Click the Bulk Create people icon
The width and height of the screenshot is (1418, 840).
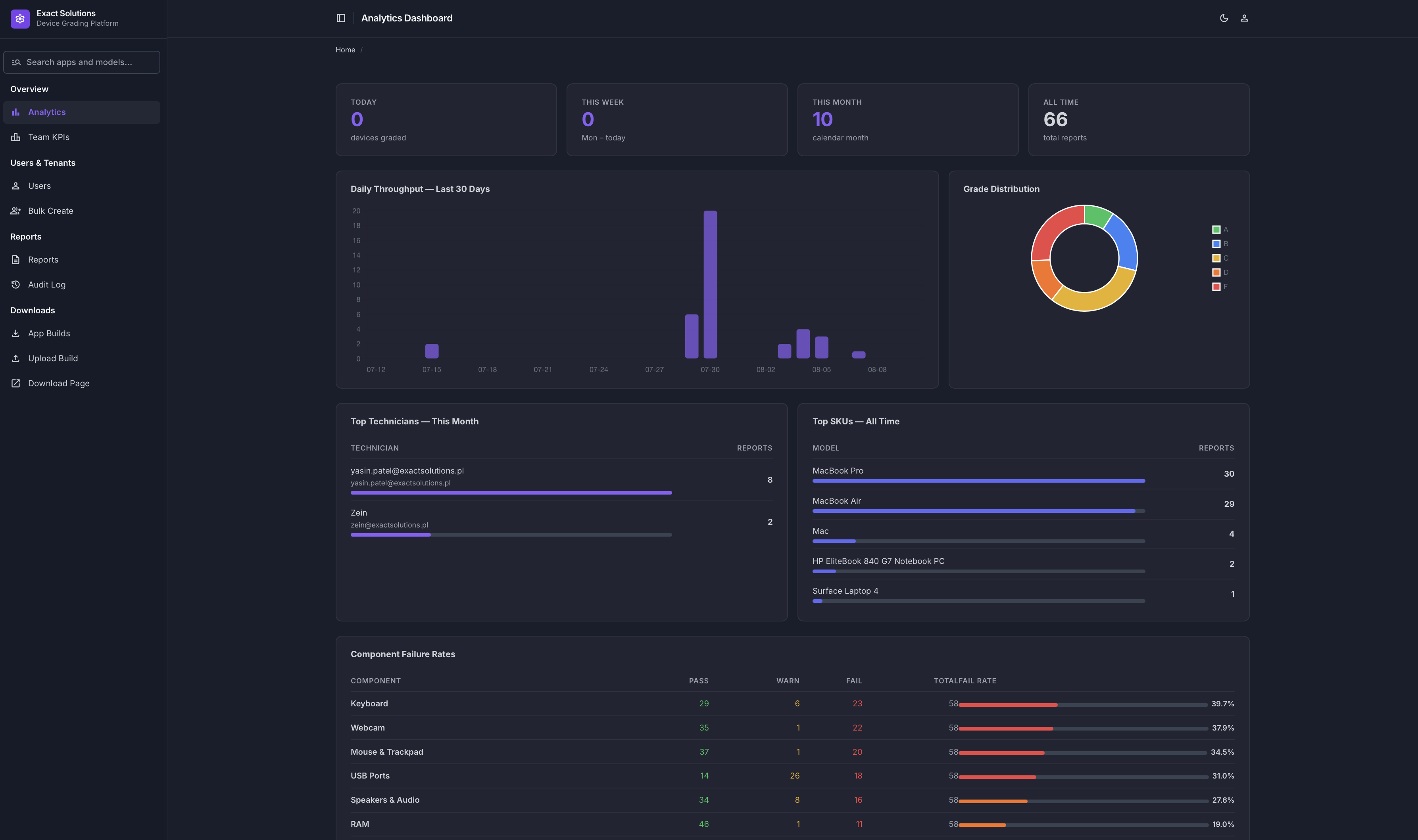16,211
